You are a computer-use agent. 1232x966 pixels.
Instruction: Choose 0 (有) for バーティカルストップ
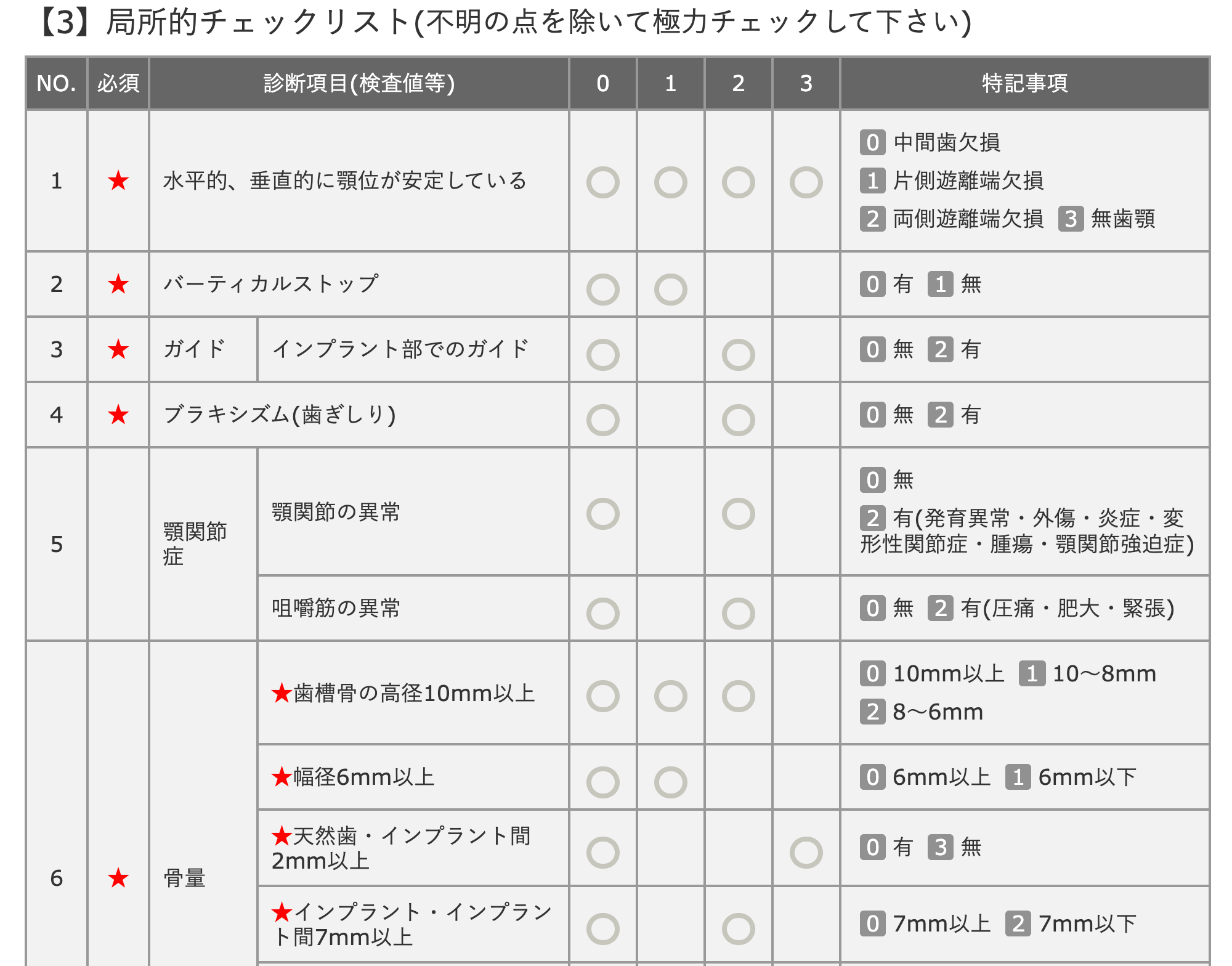pyautogui.click(x=602, y=290)
